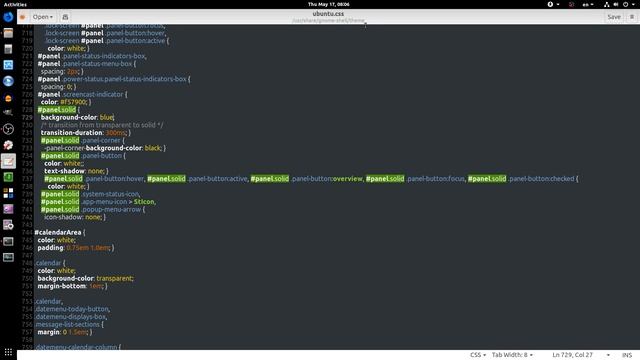
Task: Click '.panel-status-menu-box' on line 722
Action: coord(97,64)
